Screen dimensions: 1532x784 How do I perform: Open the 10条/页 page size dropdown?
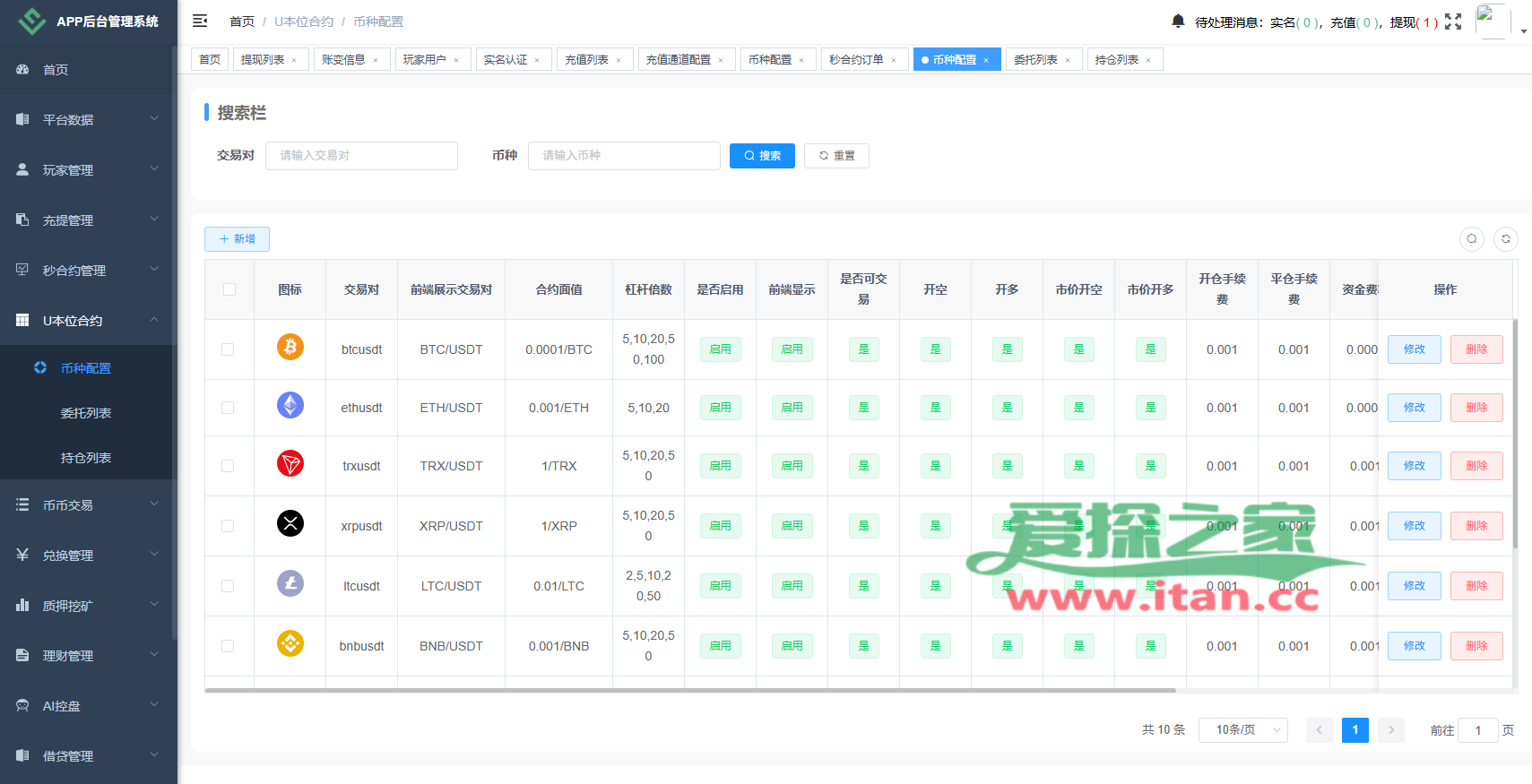tap(1242, 730)
